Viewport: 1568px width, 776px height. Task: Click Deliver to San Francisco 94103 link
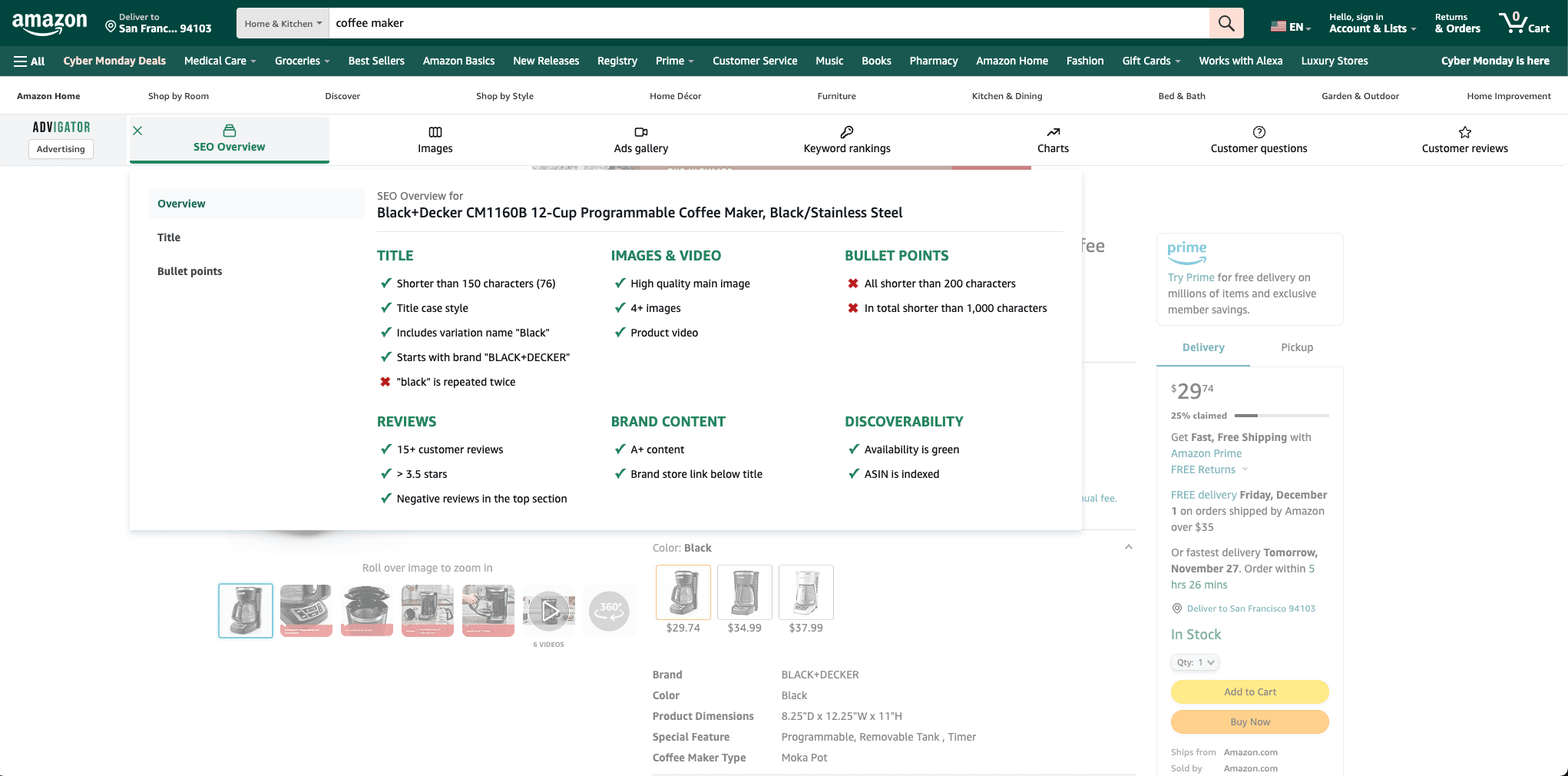[1251, 609]
